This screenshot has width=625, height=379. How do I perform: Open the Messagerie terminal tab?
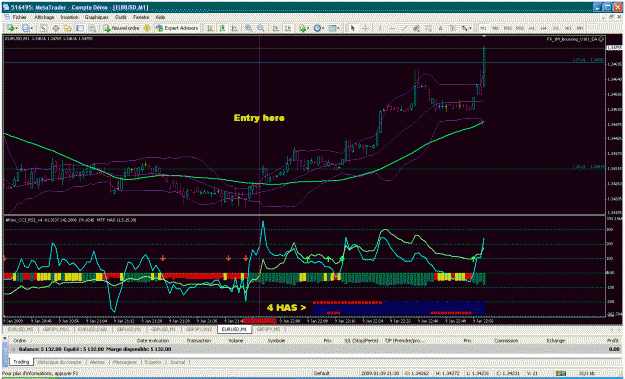coord(125,362)
